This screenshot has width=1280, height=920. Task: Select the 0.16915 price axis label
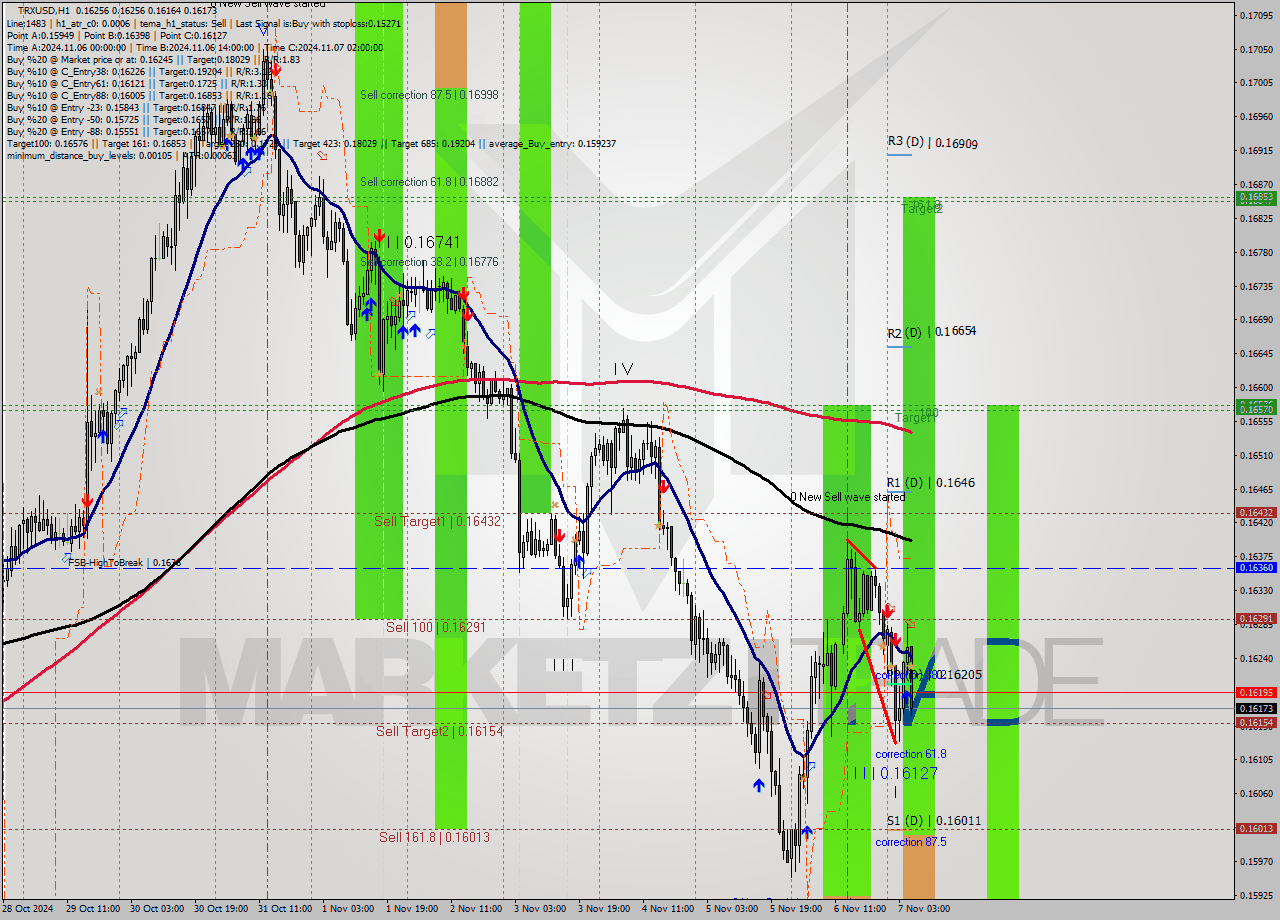tap(1256, 151)
